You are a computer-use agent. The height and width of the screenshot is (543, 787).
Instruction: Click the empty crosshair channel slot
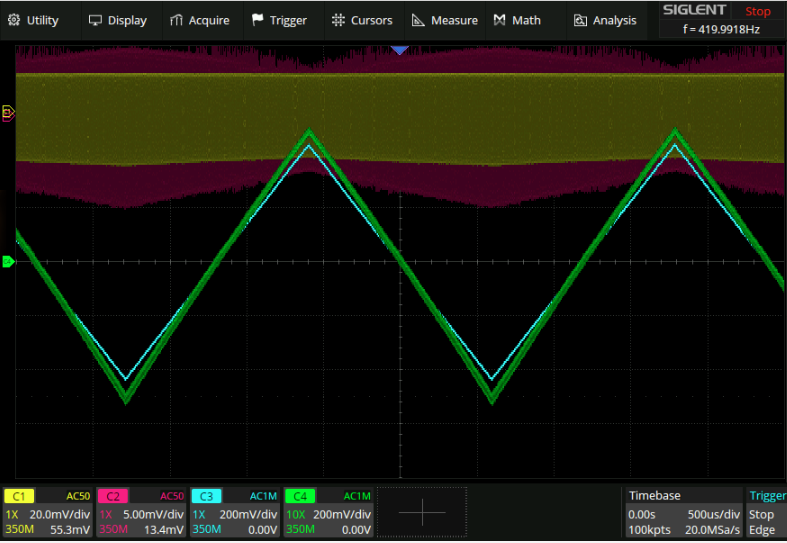[x=422, y=512]
